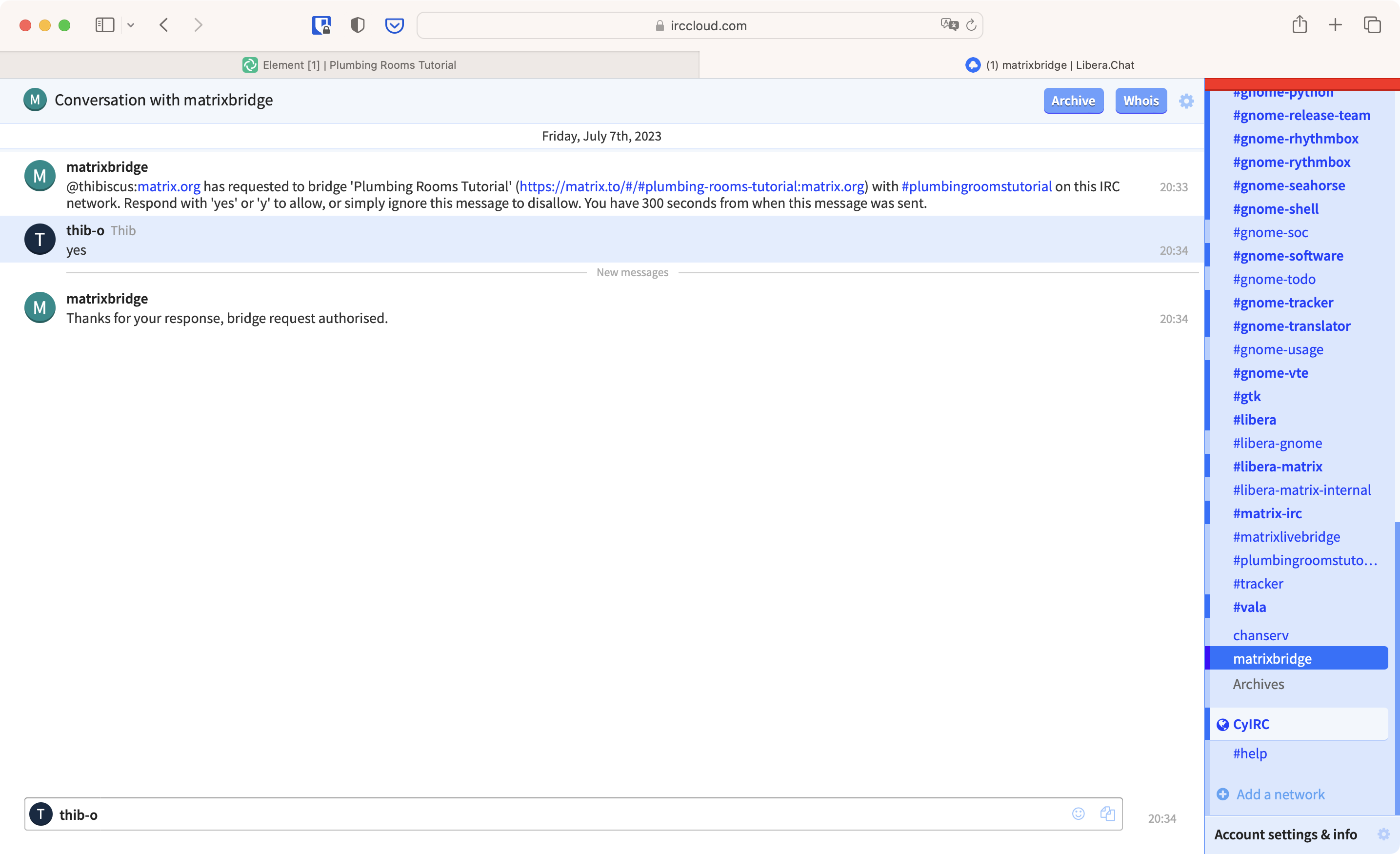Click the file upload icon in input

(x=1107, y=813)
